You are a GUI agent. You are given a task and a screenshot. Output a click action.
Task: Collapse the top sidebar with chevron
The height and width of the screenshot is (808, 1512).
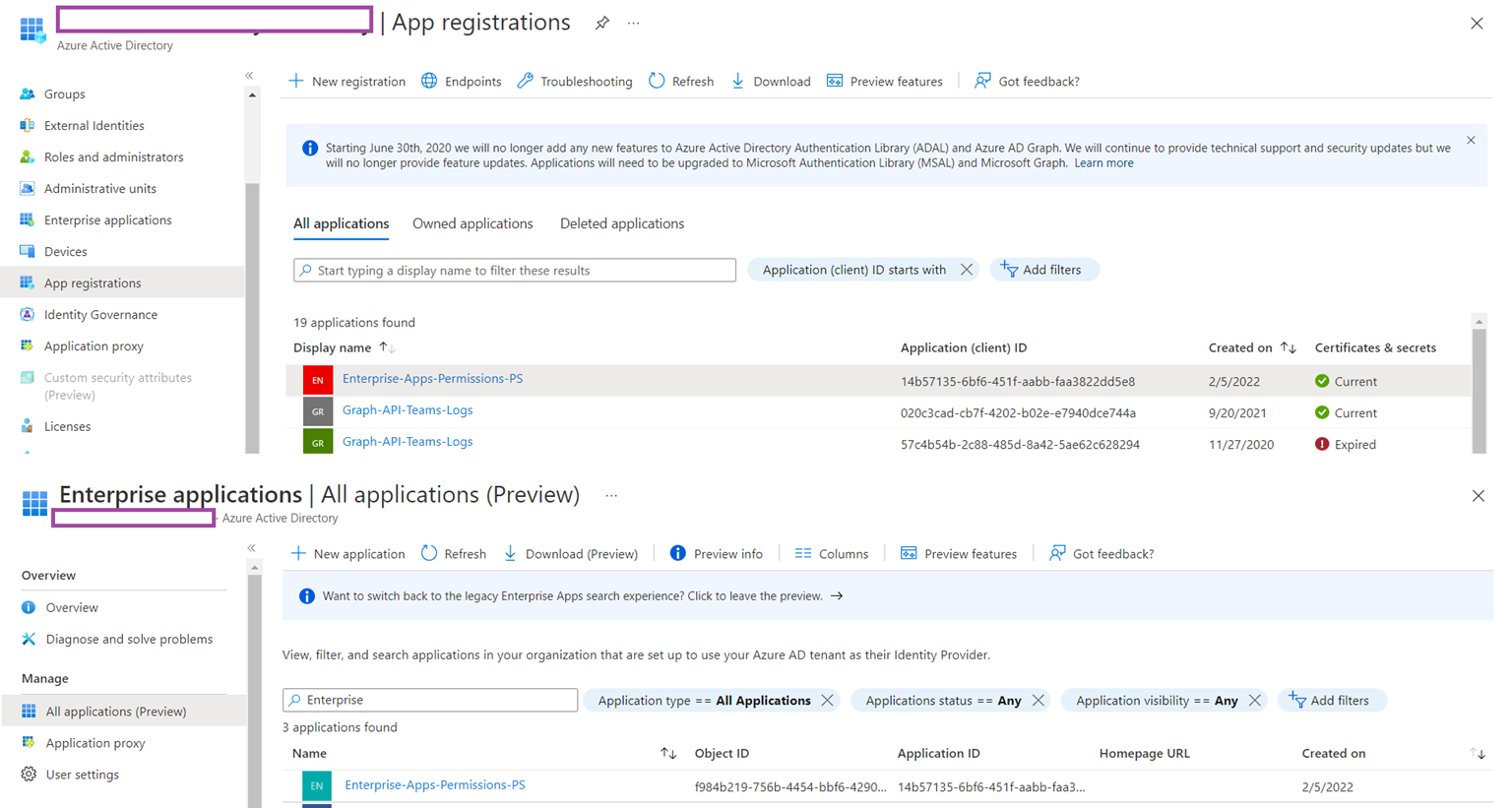tap(249, 75)
